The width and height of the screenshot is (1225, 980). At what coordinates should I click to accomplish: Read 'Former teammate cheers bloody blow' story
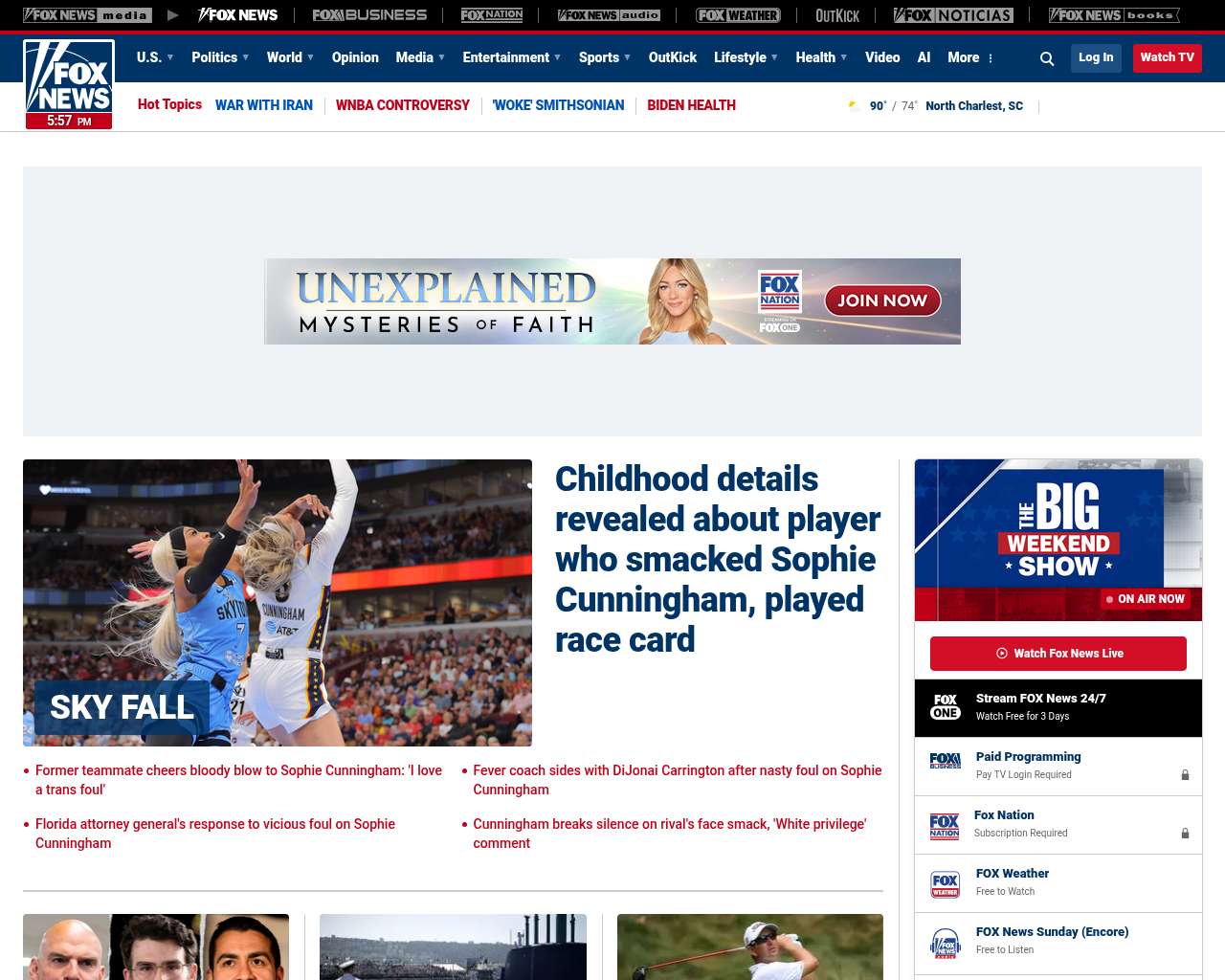[238, 780]
